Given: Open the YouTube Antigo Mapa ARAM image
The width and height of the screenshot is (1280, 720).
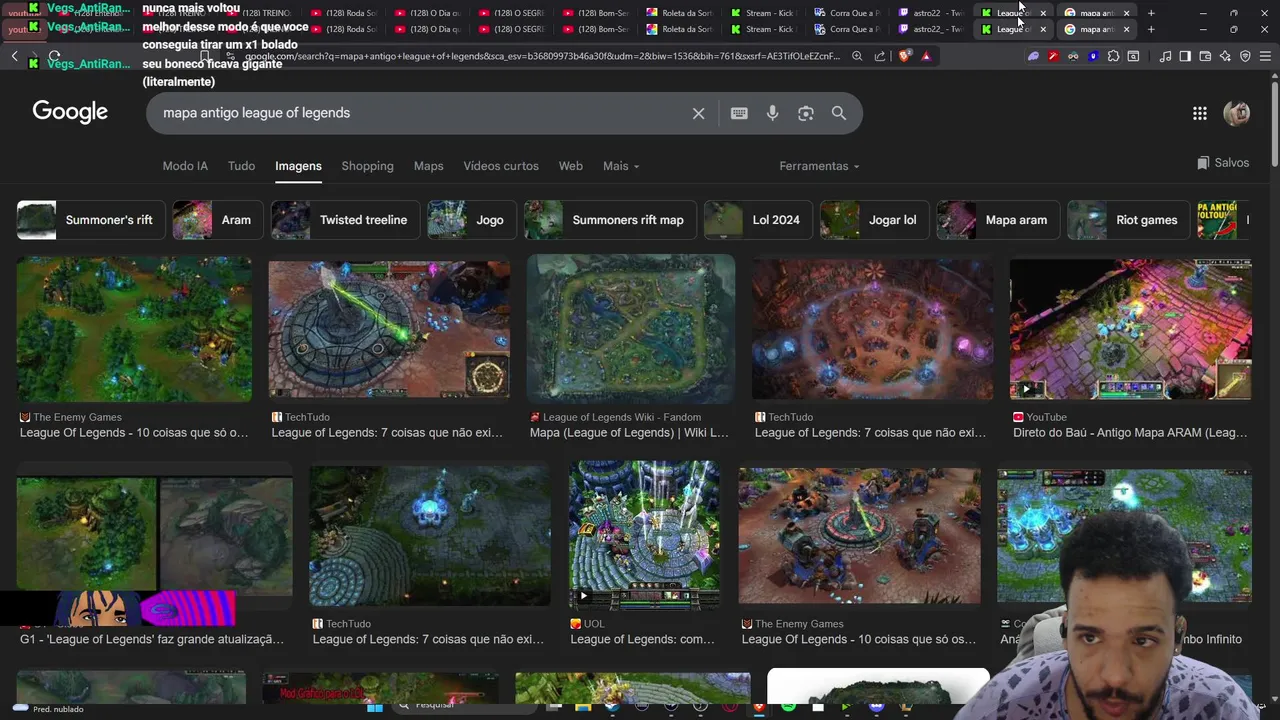Looking at the screenshot, I should pyautogui.click(x=1130, y=329).
